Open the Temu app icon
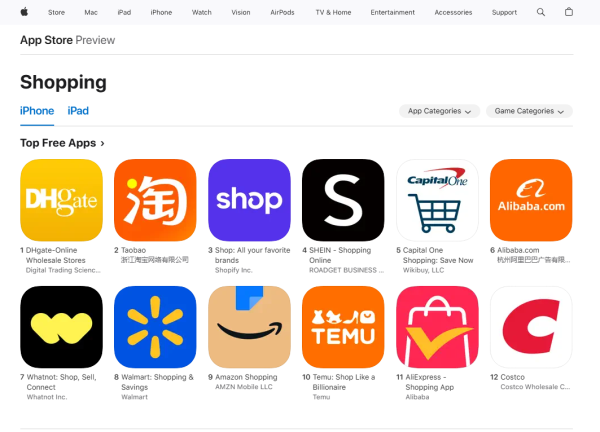 point(343,327)
